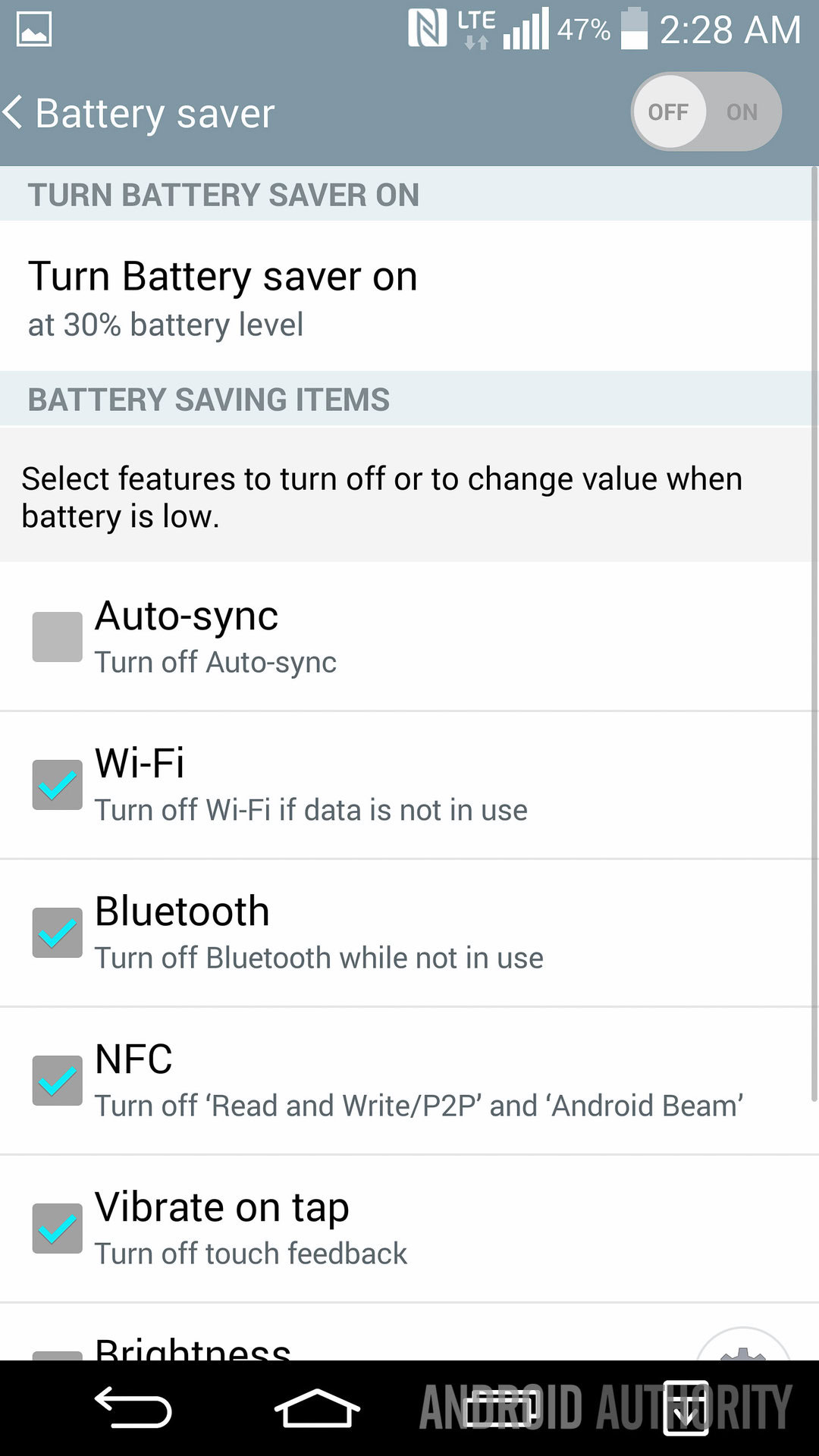Uncheck the NFC checkbox
This screenshot has width=819, height=1456.
point(57,1081)
